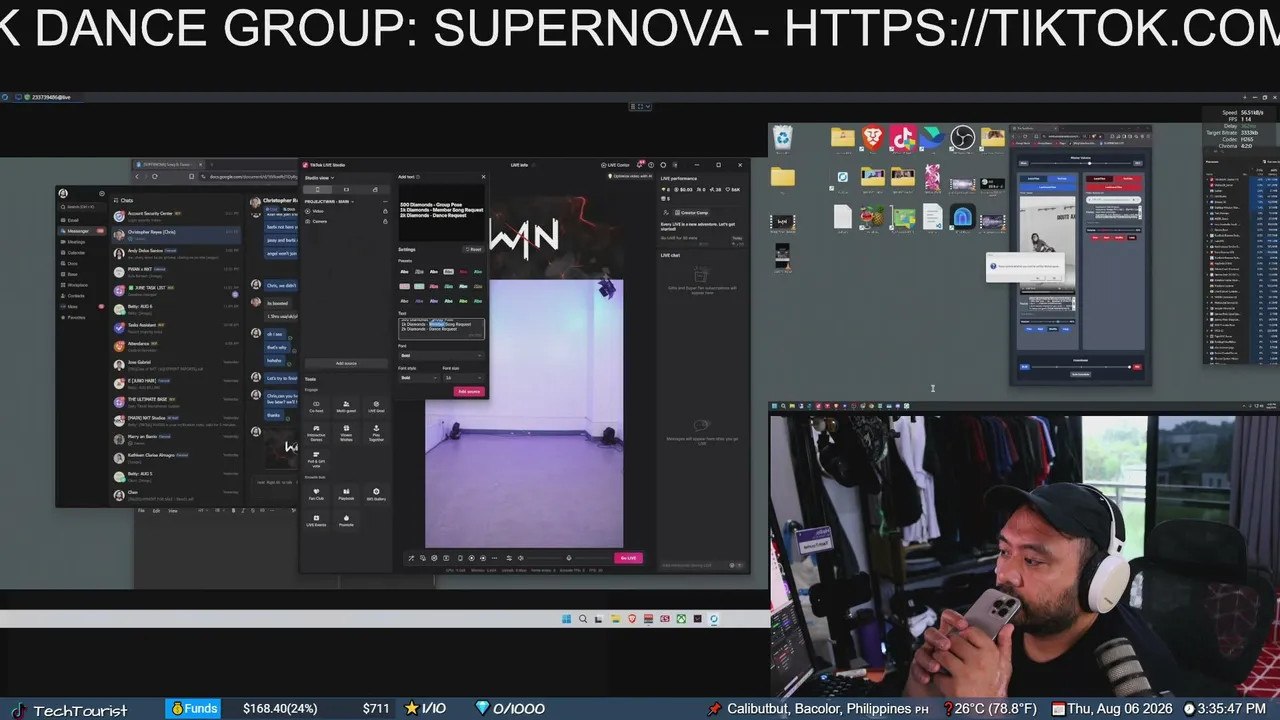Open LIVE Events tool
Viewport: 1280px width, 720px height.
pyautogui.click(x=316, y=520)
